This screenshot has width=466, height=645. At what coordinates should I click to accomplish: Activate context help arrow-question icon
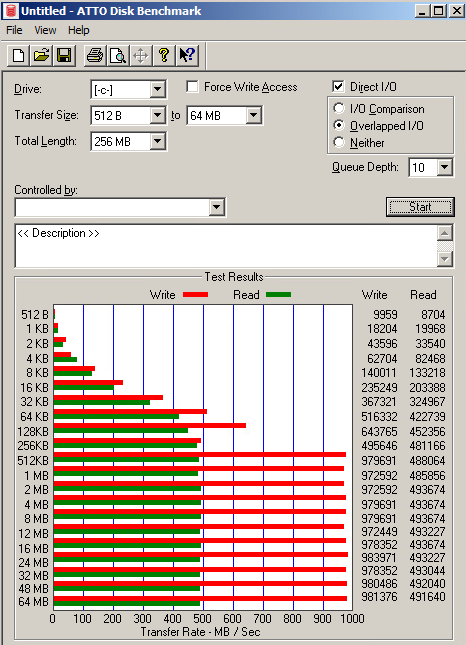point(187,55)
